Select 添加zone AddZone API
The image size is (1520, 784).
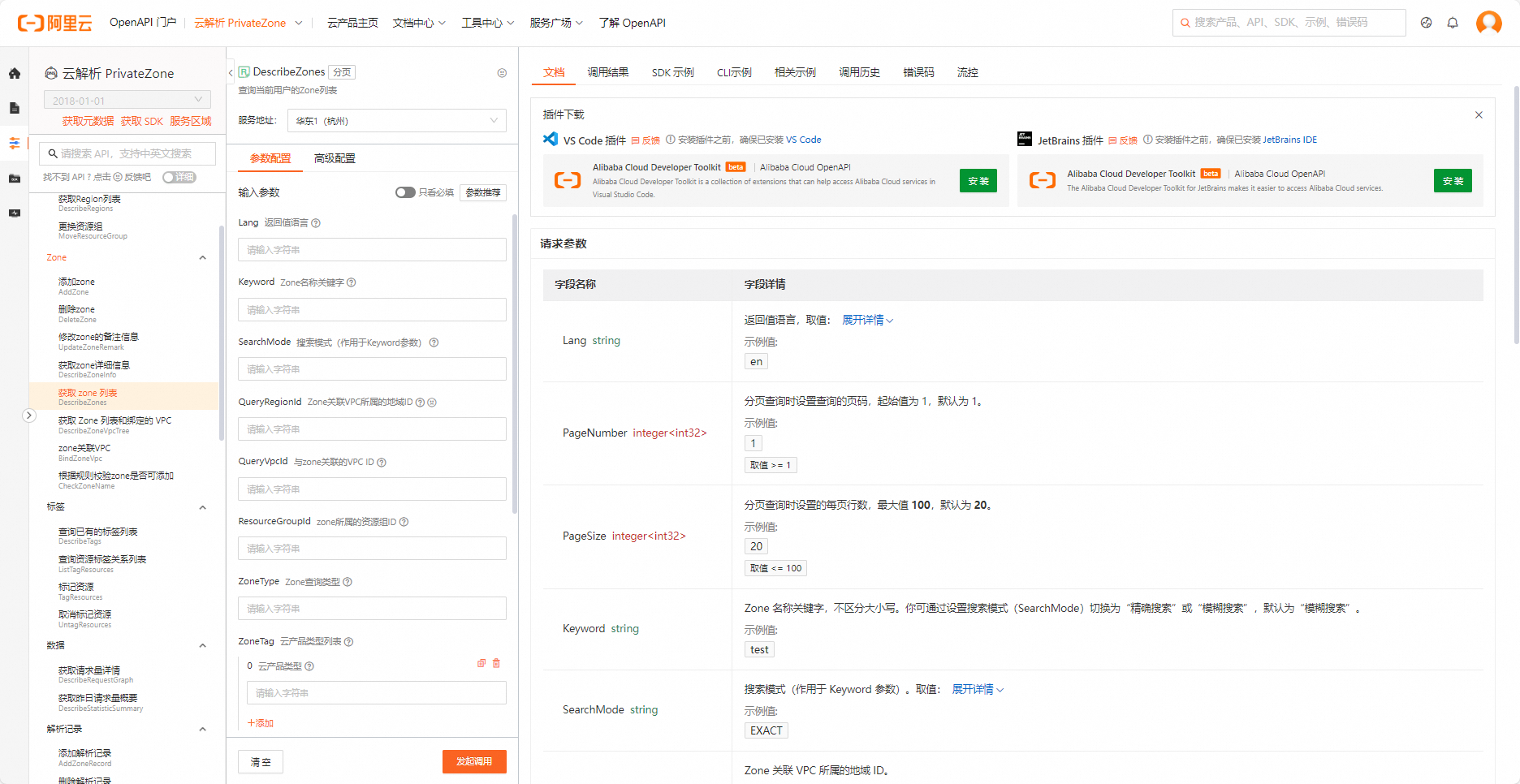[76, 286]
